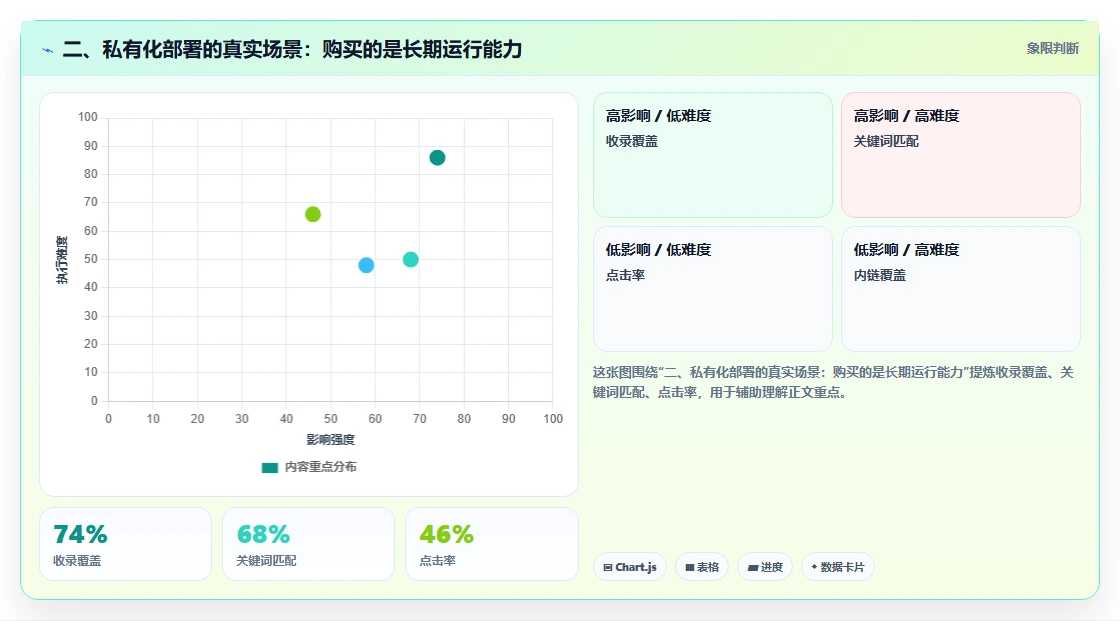This screenshot has width=1120, height=621.
Task: Click the 74% stat card
Action: coord(126,545)
